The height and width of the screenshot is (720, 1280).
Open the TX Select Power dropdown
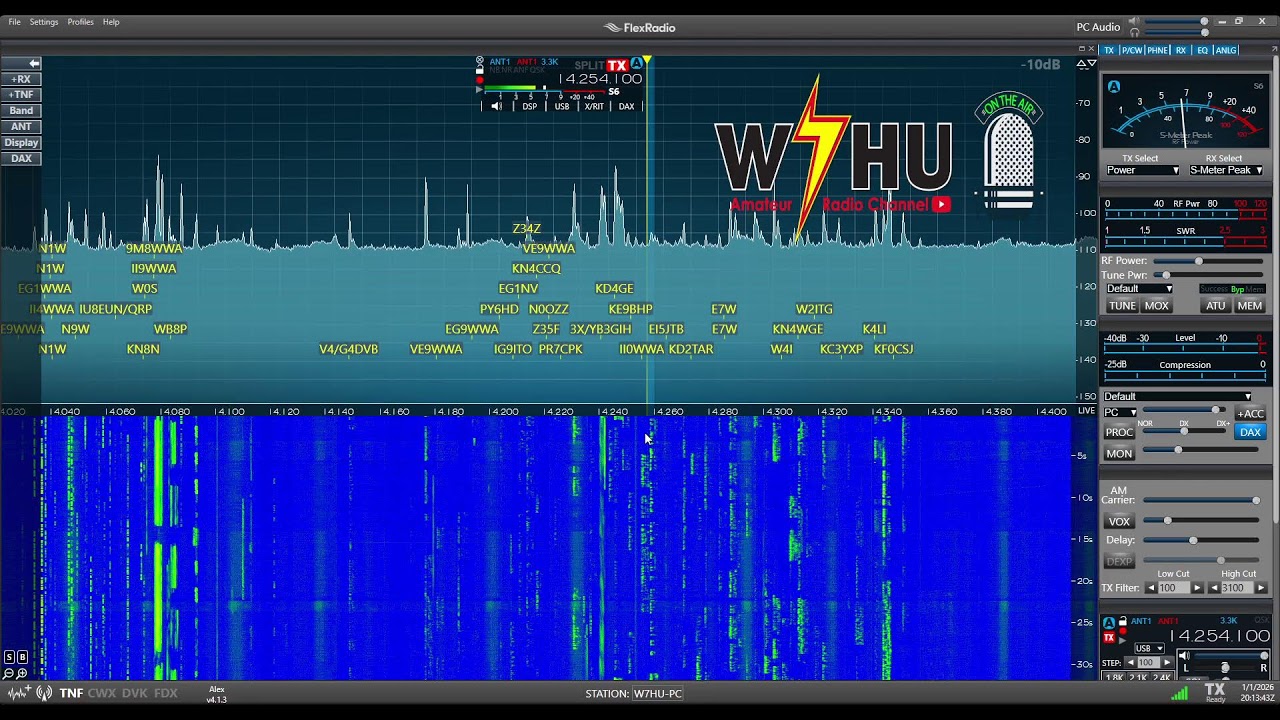click(x=1143, y=170)
